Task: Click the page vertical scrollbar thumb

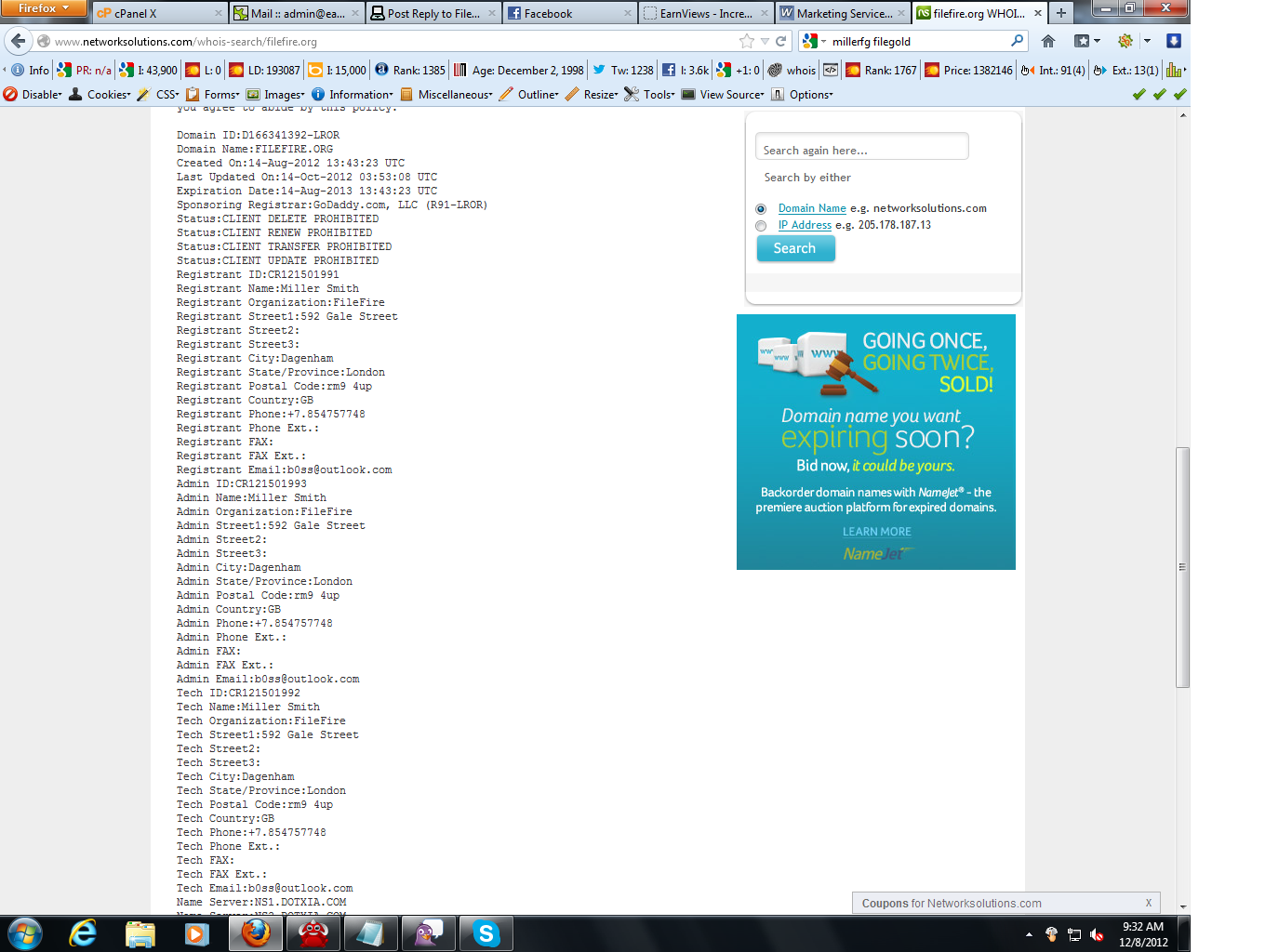Action: coord(1182,567)
